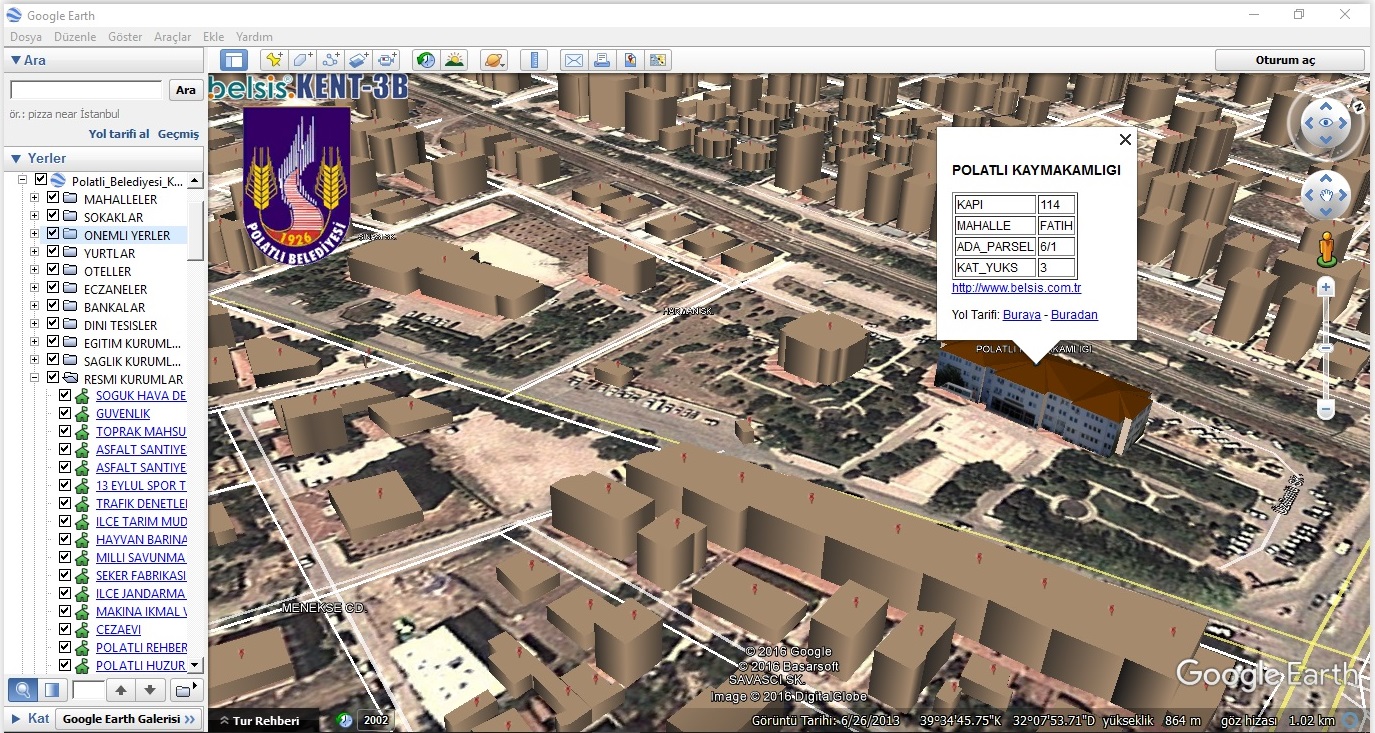Image resolution: width=1375 pixels, height=733 pixels.
Task: Open the Araçlar menu
Action: (172, 37)
